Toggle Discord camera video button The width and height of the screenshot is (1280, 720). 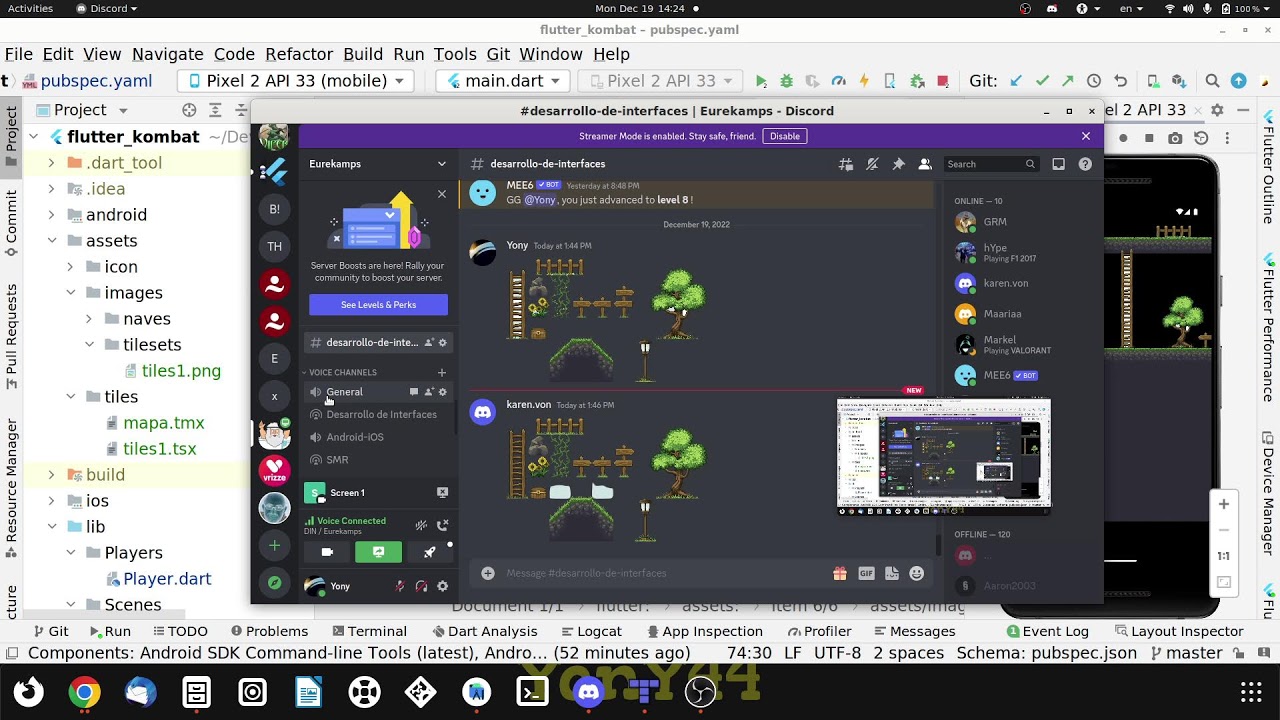[x=327, y=552]
